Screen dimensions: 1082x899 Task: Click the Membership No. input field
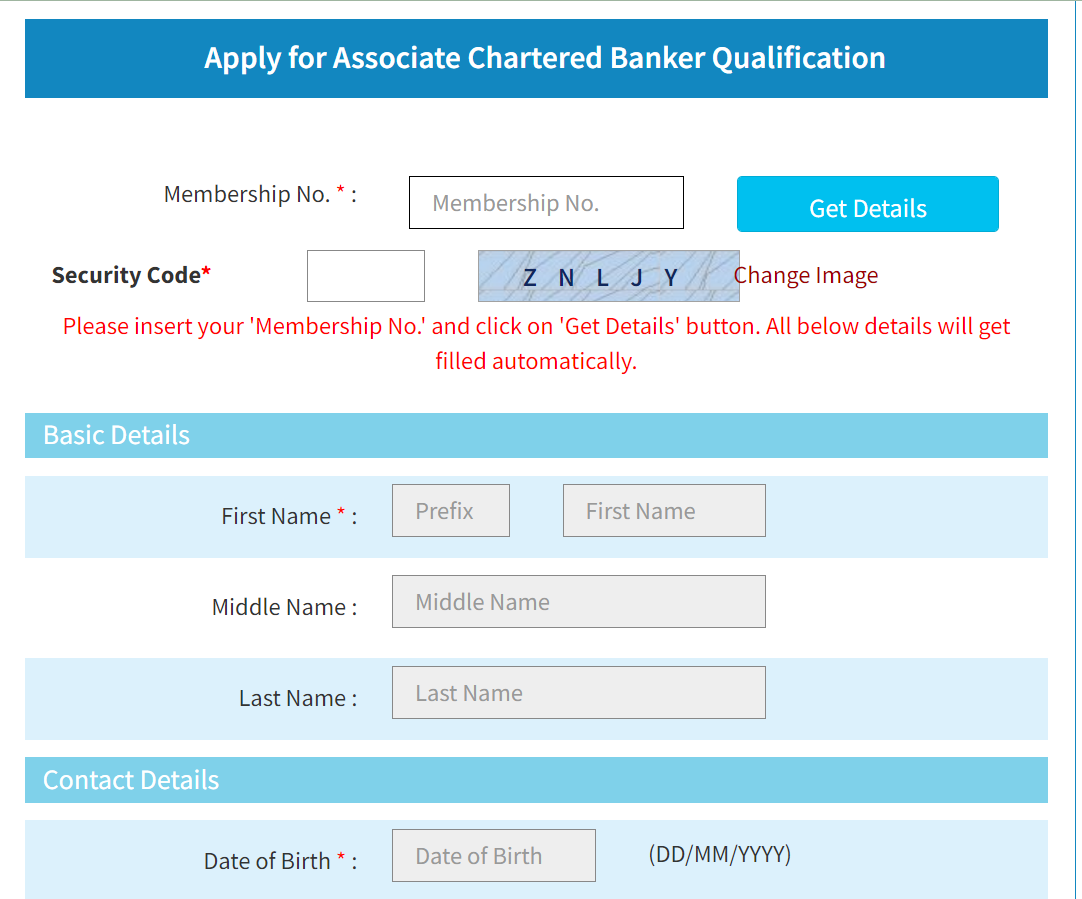(x=546, y=202)
